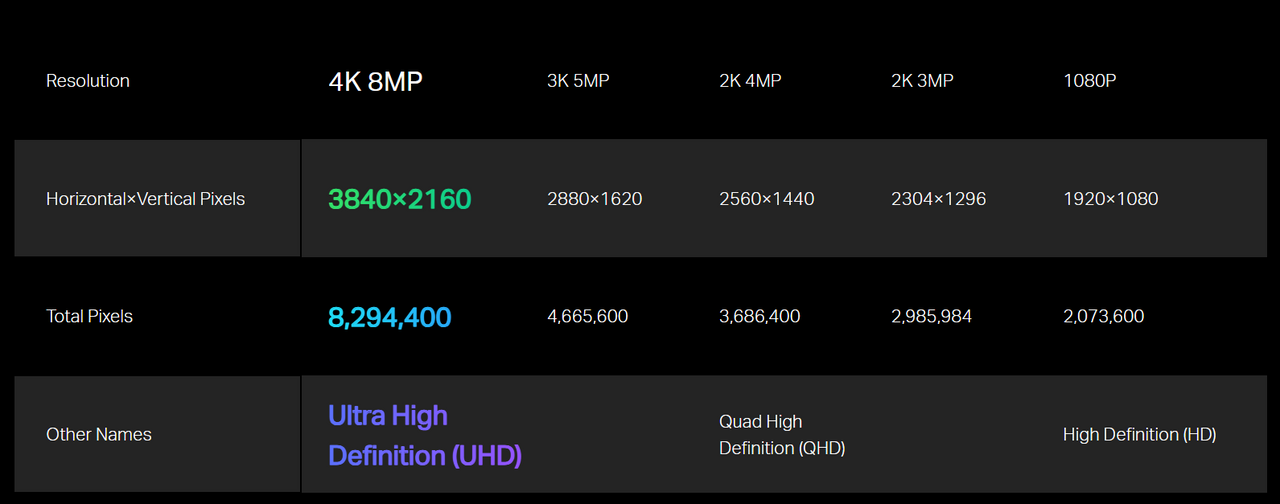This screenshot has height=504, width=1280.
Task: Click the 2K 3MP column header
Action: (922, 81)
